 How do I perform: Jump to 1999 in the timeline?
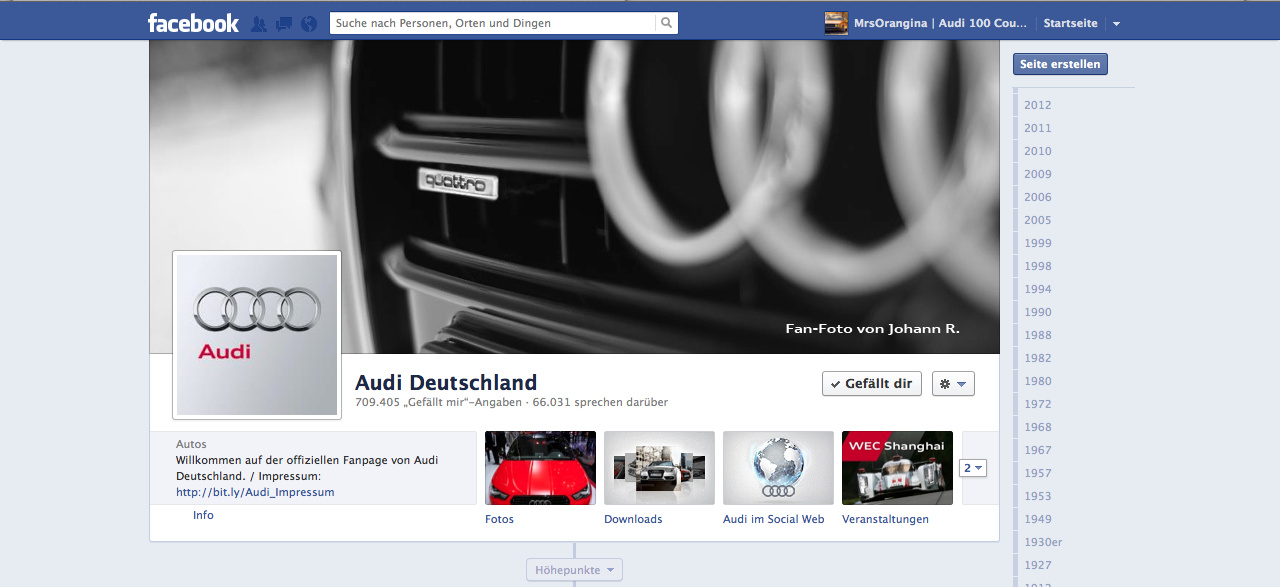[1037, 243]
